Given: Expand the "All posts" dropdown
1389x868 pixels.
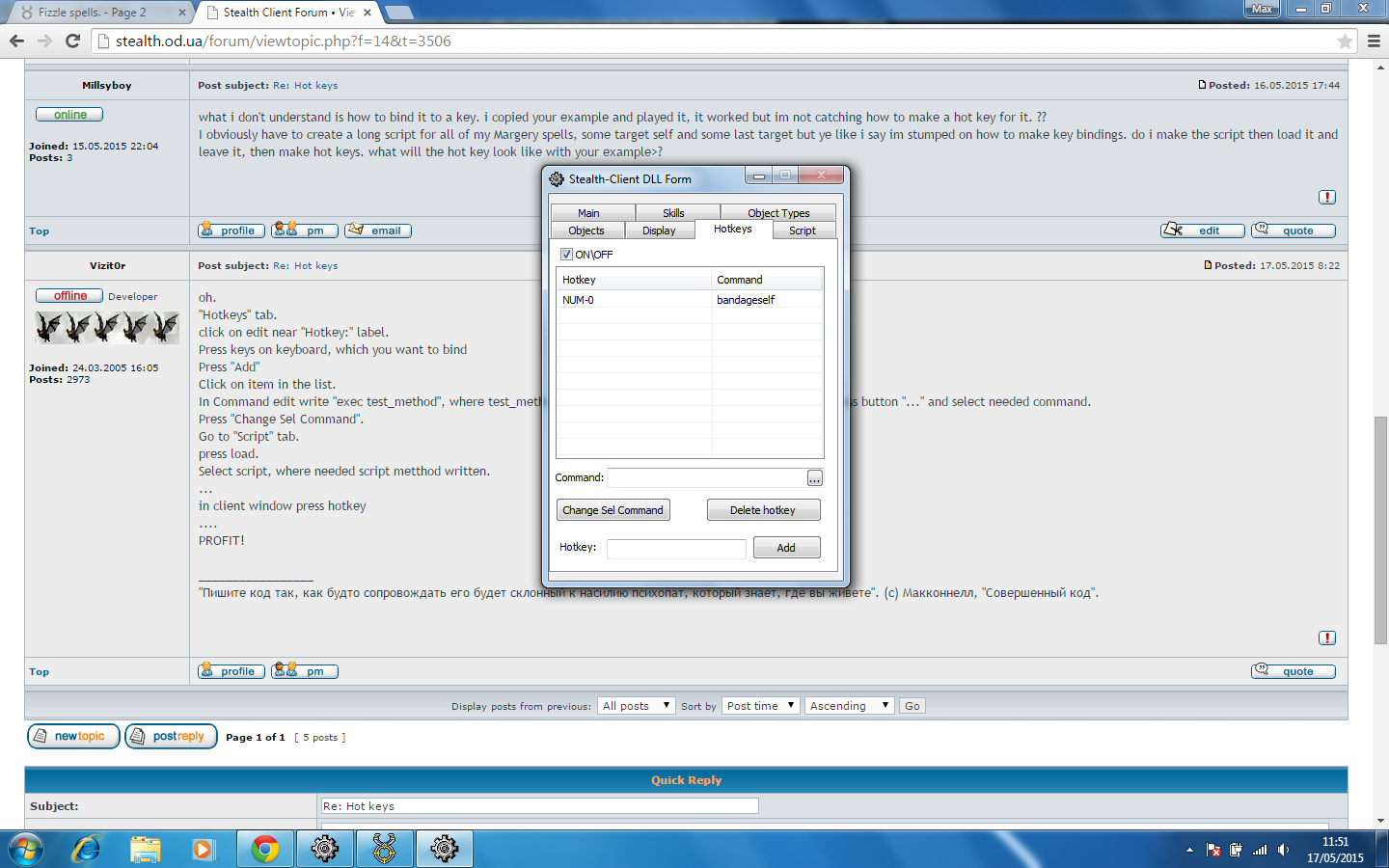Looking at the screenshot, I should 636,706.
